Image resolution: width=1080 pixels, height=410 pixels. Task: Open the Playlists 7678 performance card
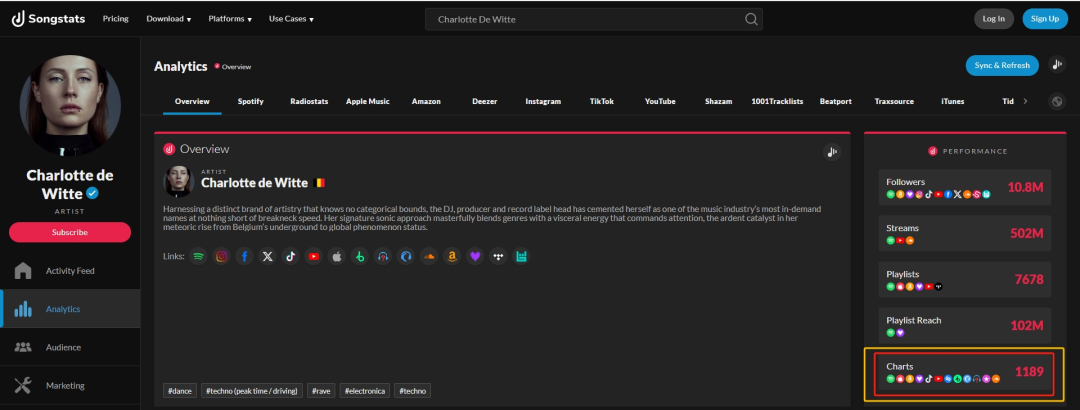click(964, 280)
